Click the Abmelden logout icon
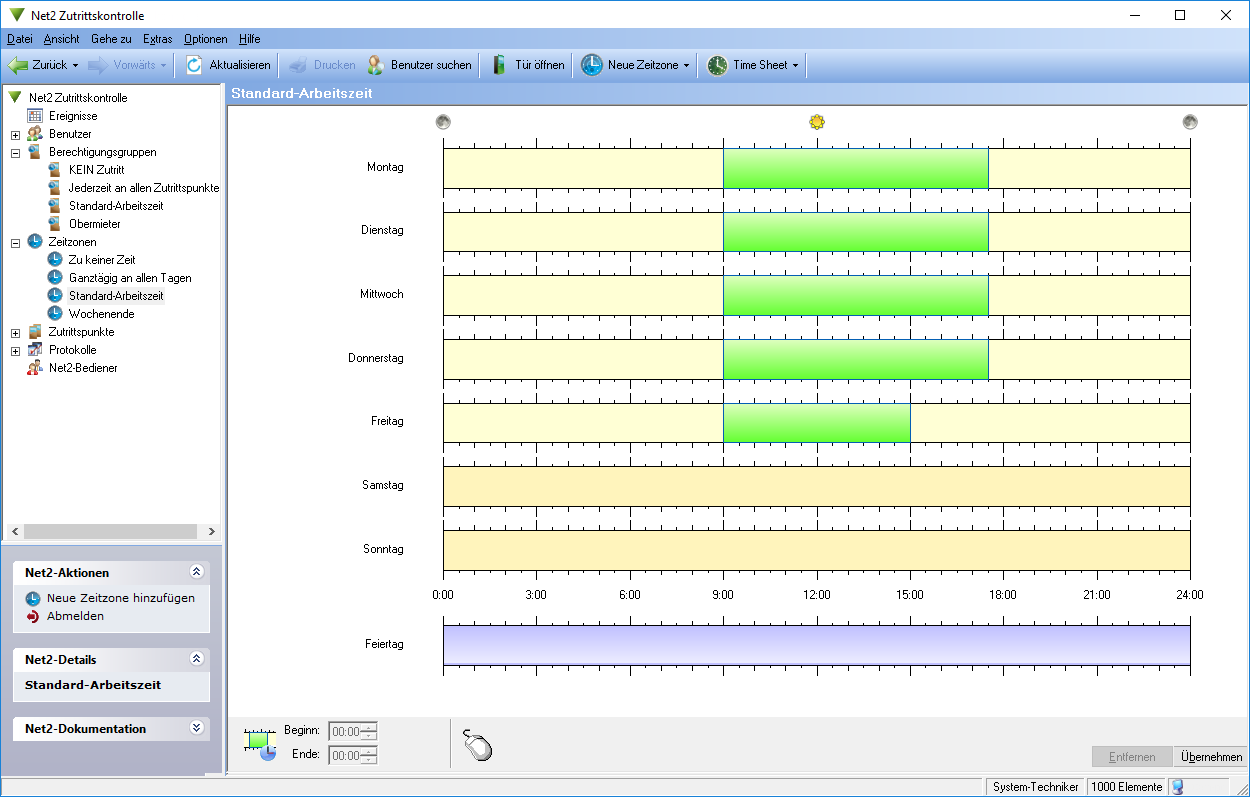The image size is (1250, 797). (x=33, y=616)
